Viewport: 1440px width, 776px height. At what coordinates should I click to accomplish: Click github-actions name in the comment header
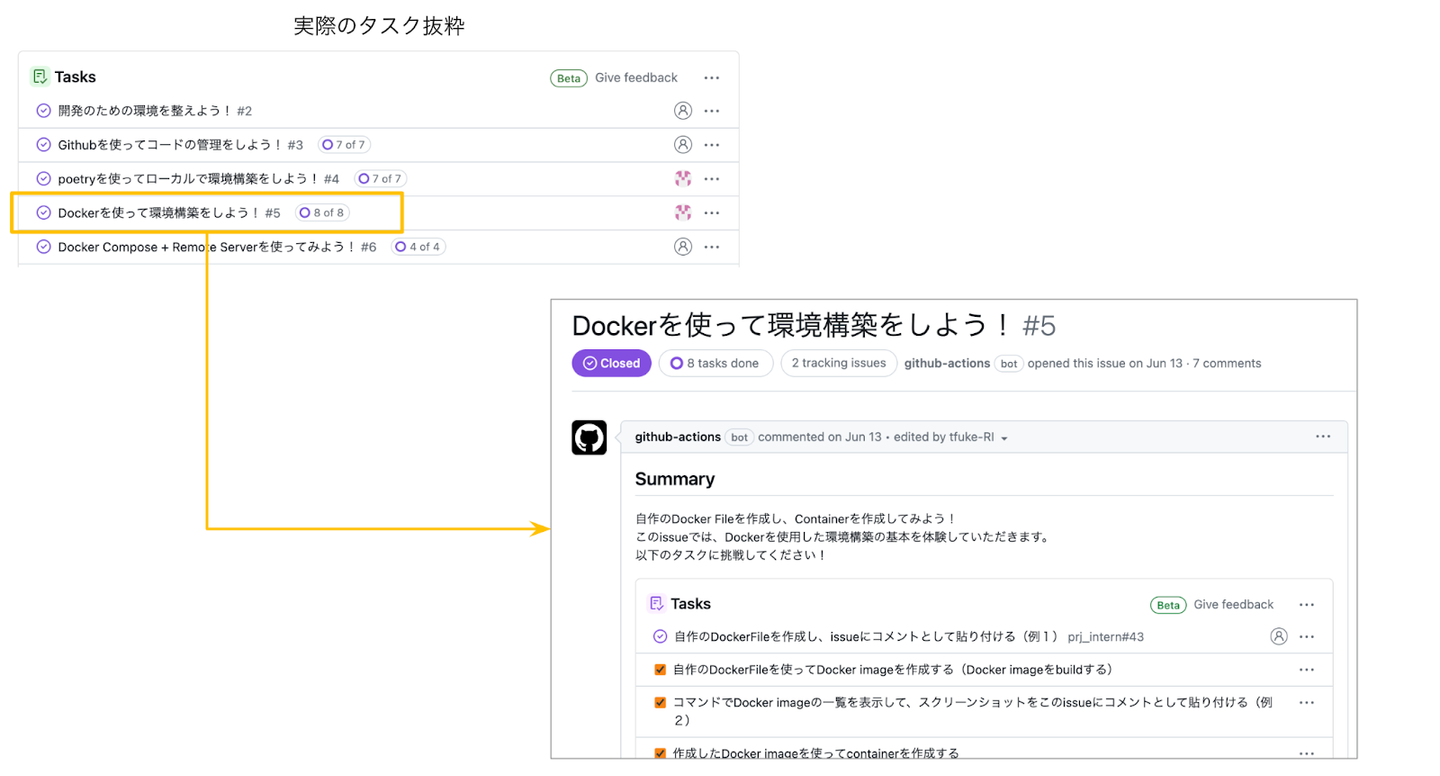[678, 437]
